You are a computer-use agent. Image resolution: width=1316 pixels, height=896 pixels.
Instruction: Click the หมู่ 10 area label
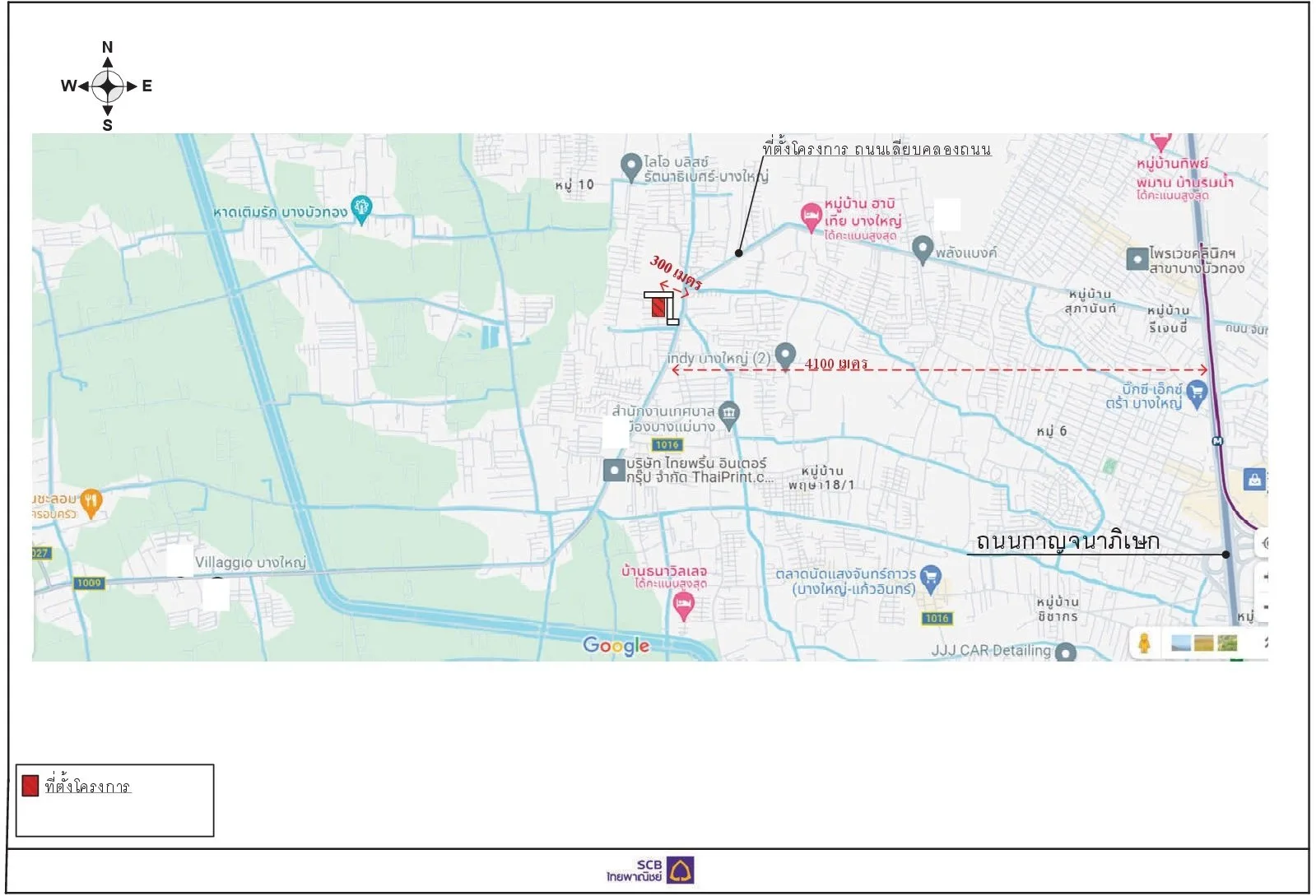(574, 184)
